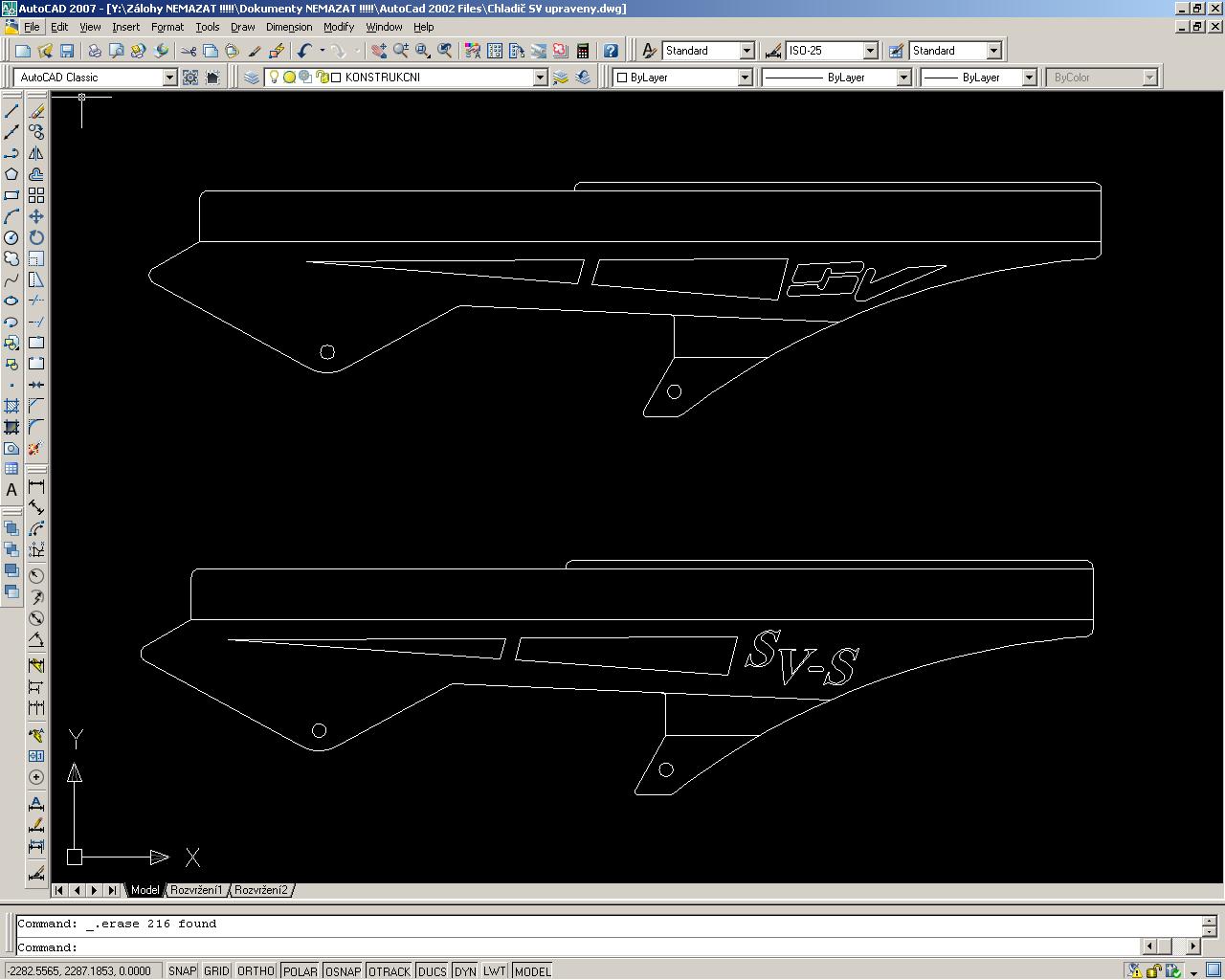Click the Match Properties brush icon
1225x980 pixels.
255,51
